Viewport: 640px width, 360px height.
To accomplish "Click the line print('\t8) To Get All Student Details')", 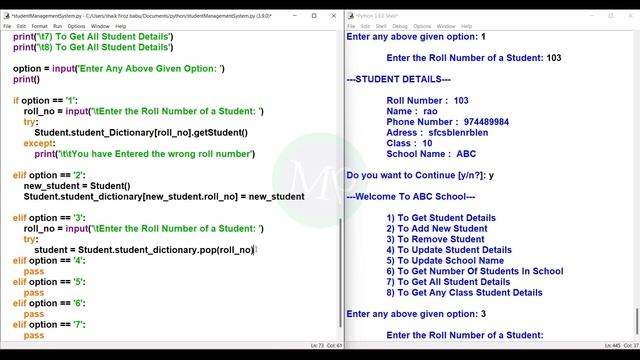I will 93,47.
